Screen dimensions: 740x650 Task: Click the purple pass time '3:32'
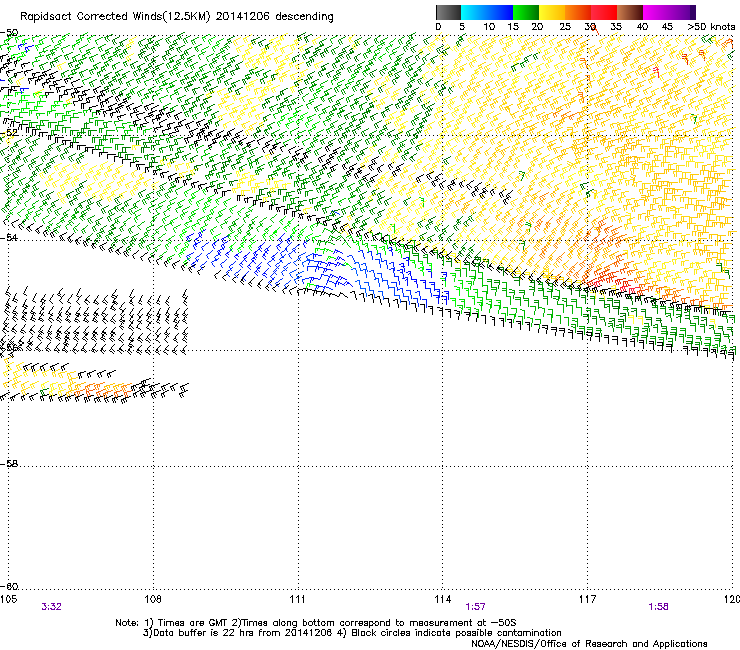pyautogui.click(x=51, y=607)
